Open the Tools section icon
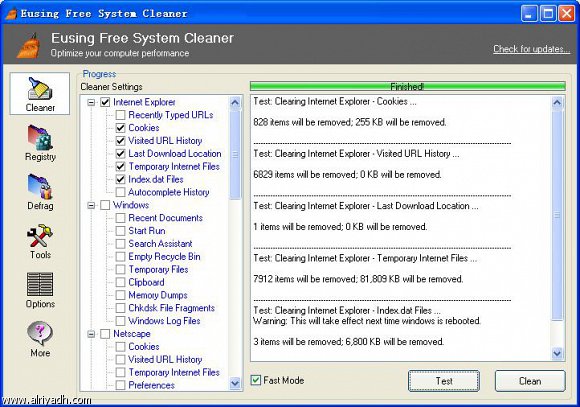The height and width of the screenshot is (407, 580). coord(40,241)
